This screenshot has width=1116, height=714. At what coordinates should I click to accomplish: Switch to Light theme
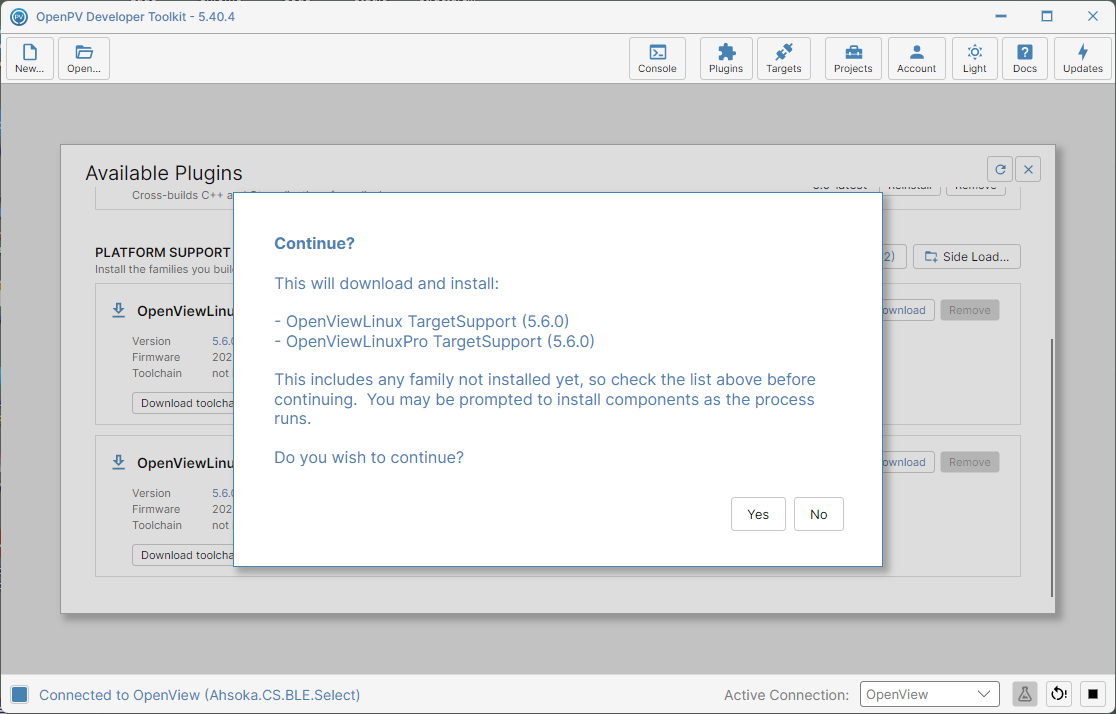(974, 58)
